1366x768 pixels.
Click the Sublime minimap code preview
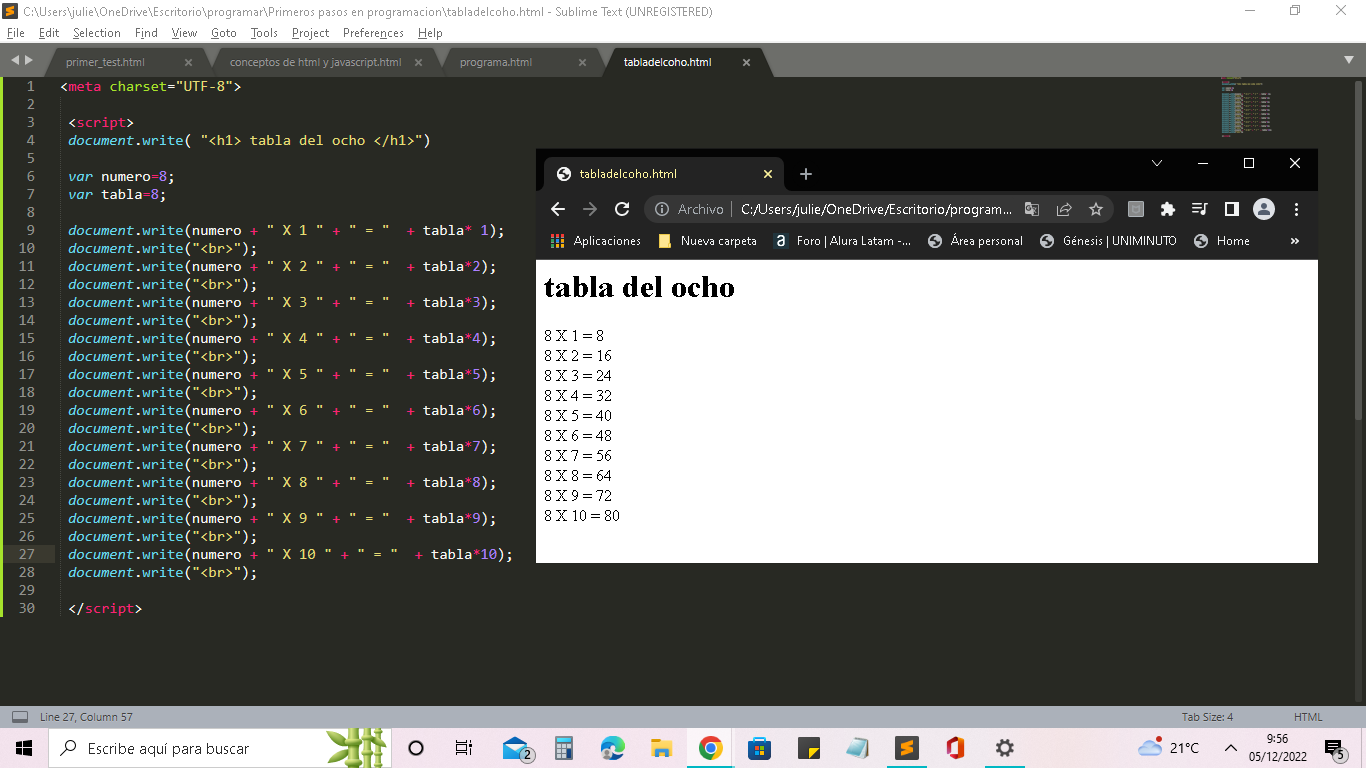click(x=1246, y=106)
